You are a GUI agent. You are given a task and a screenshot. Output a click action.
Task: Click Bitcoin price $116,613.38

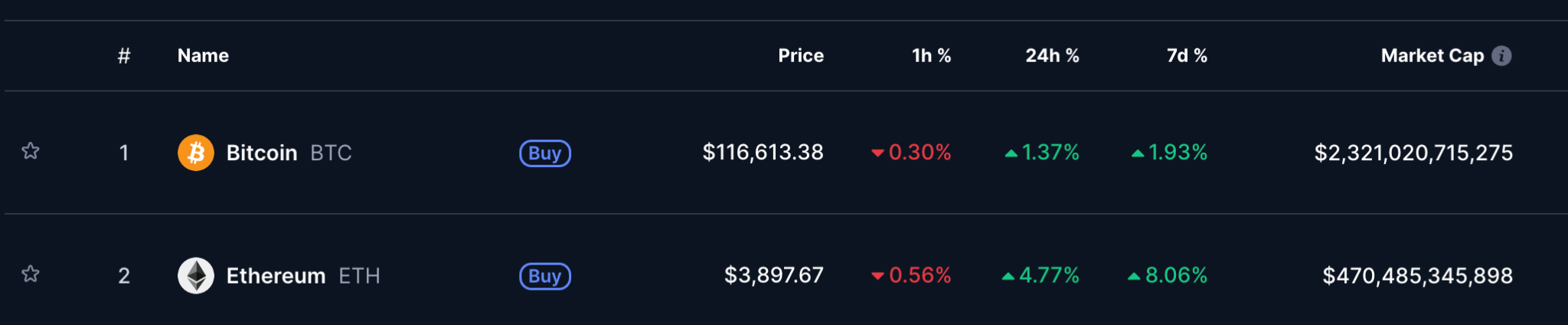pos(763,153)
